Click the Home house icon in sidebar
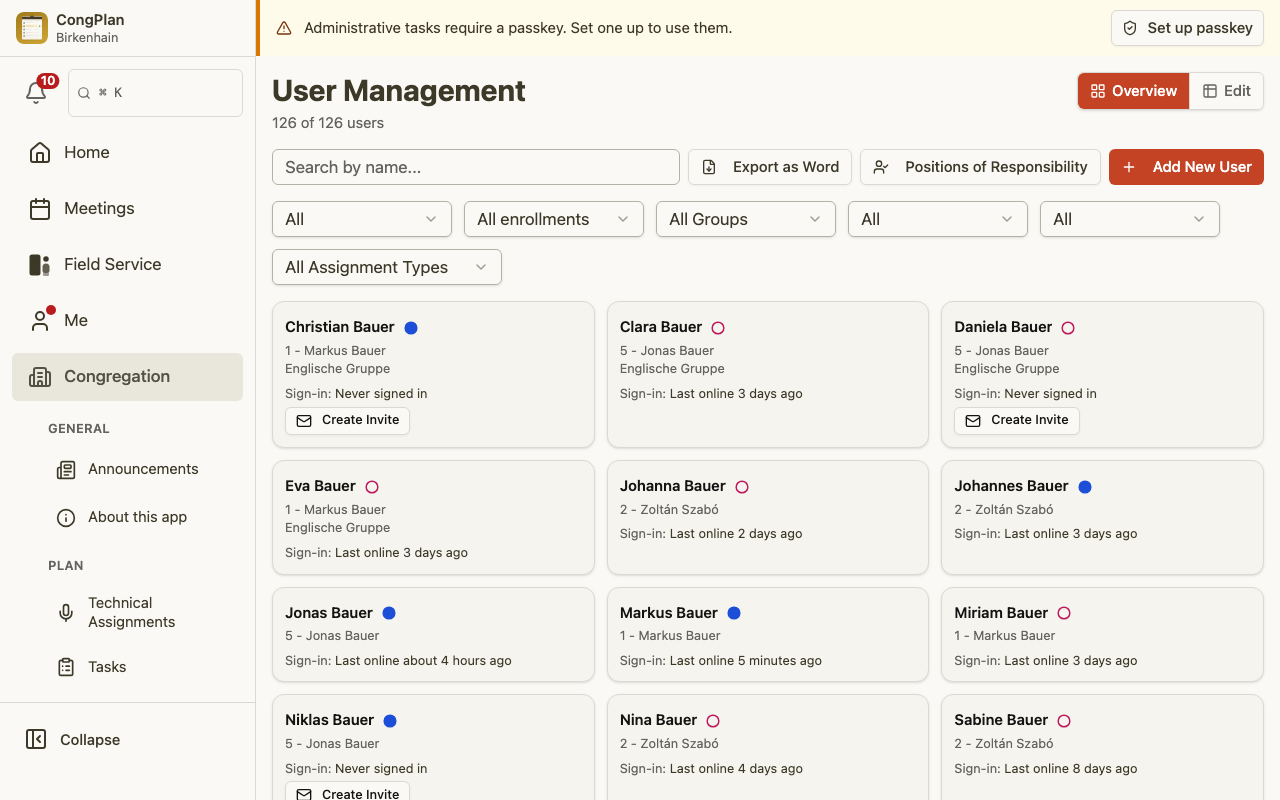Image resolution: width=1280 pixels, height=800 pixels. pyautogui.click(x=40, y=152)
